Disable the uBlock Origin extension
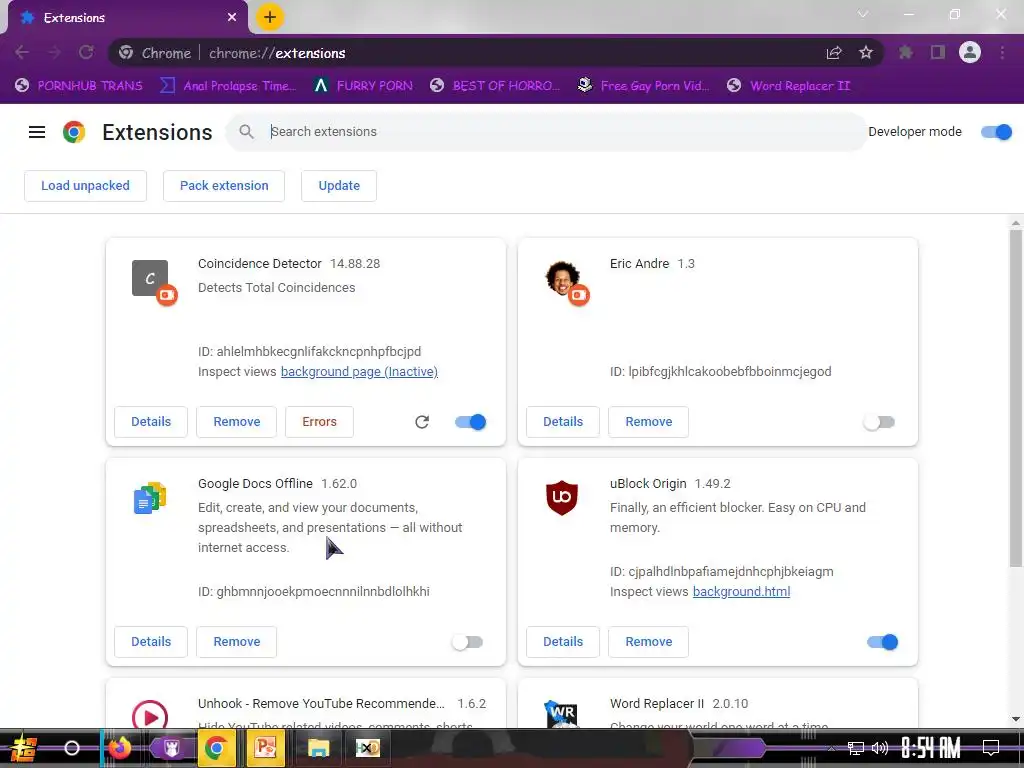 click(882, 642)
